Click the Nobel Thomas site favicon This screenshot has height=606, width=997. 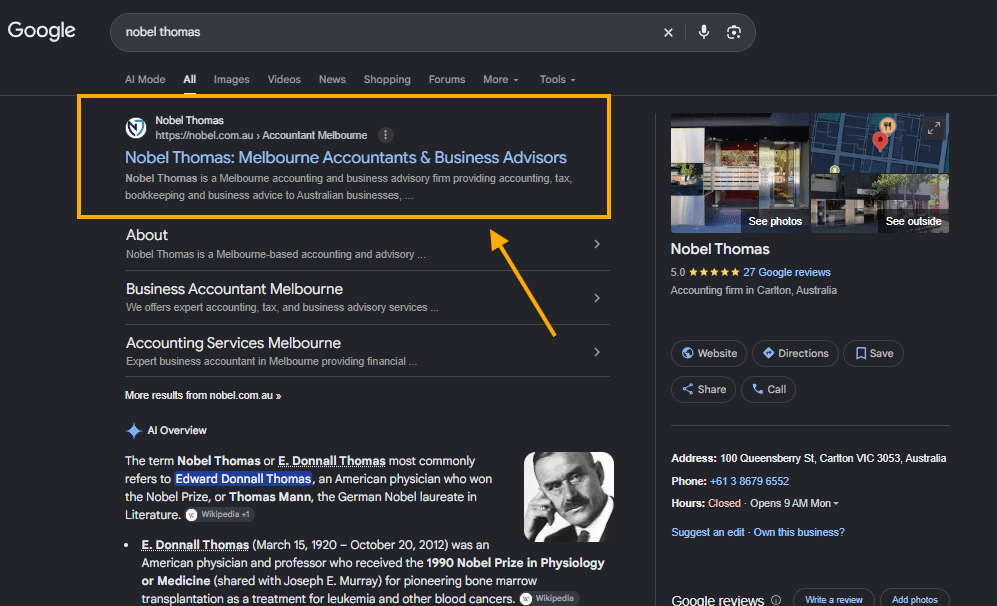pyautogui.click(x=135, y=128)
